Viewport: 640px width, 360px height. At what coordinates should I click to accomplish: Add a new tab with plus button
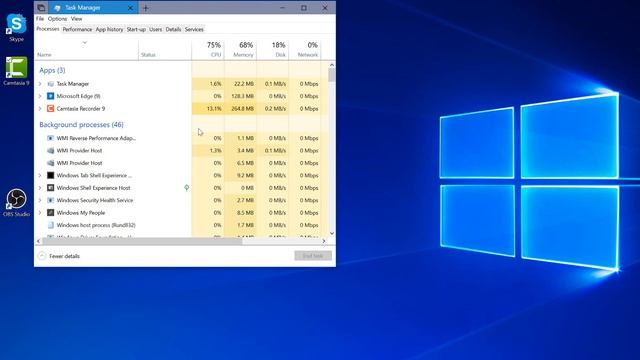coord(146,8)
